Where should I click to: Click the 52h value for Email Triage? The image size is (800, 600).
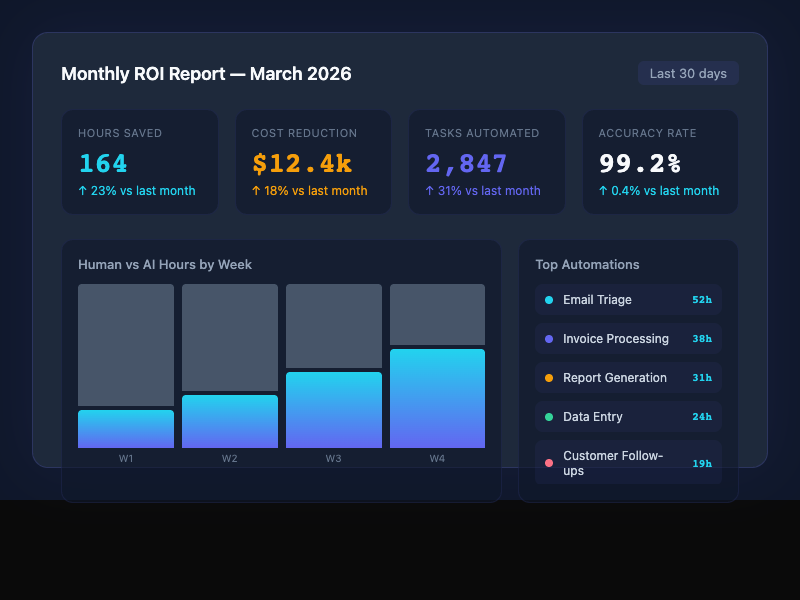point(702,300)
